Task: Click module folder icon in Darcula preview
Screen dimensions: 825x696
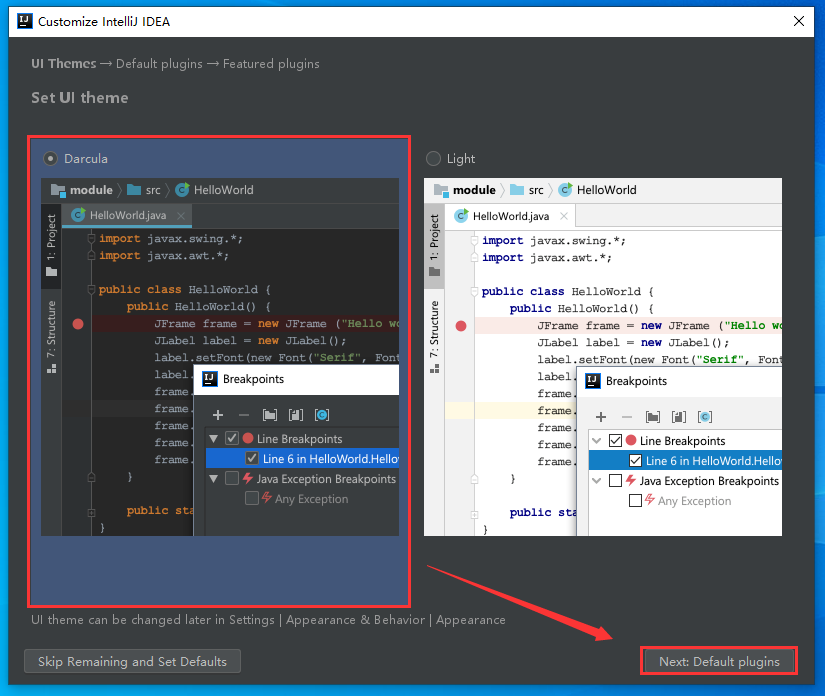Action: click(58, 190)
